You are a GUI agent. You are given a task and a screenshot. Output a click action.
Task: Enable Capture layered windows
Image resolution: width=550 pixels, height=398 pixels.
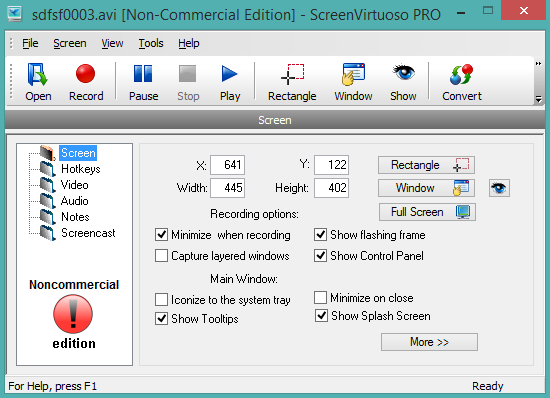pyautogui.click(x=161, y=256)
